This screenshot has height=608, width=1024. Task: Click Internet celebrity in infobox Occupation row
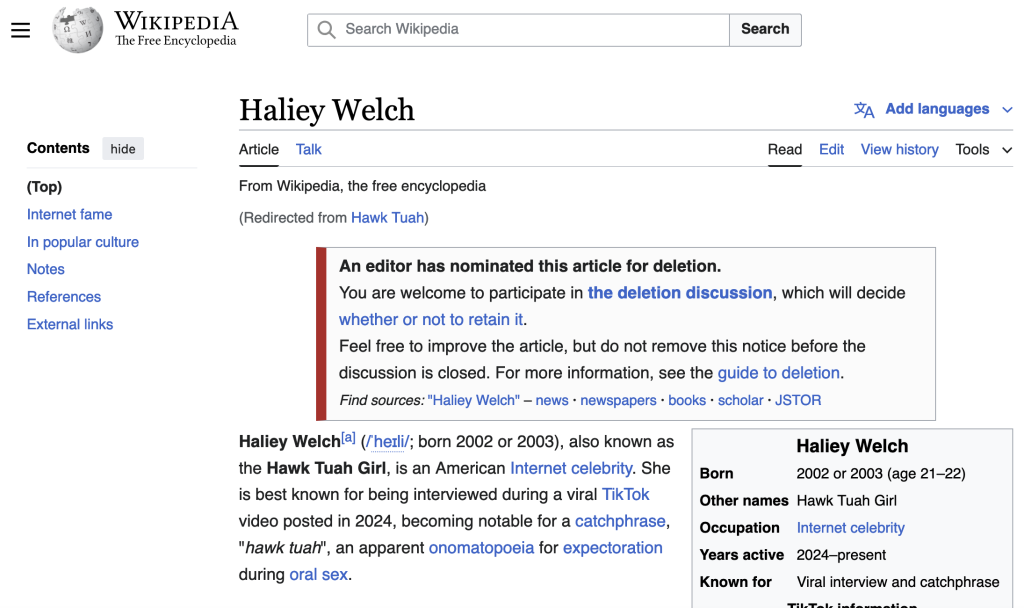point(850,528)
